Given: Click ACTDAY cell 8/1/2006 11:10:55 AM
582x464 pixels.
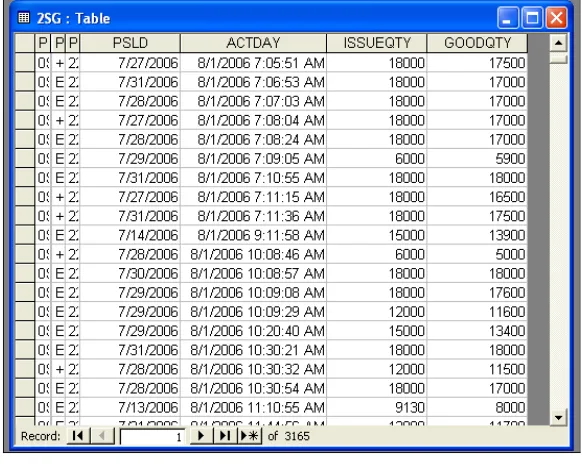Looking at the screenshot, I should (x=254, y=408).
